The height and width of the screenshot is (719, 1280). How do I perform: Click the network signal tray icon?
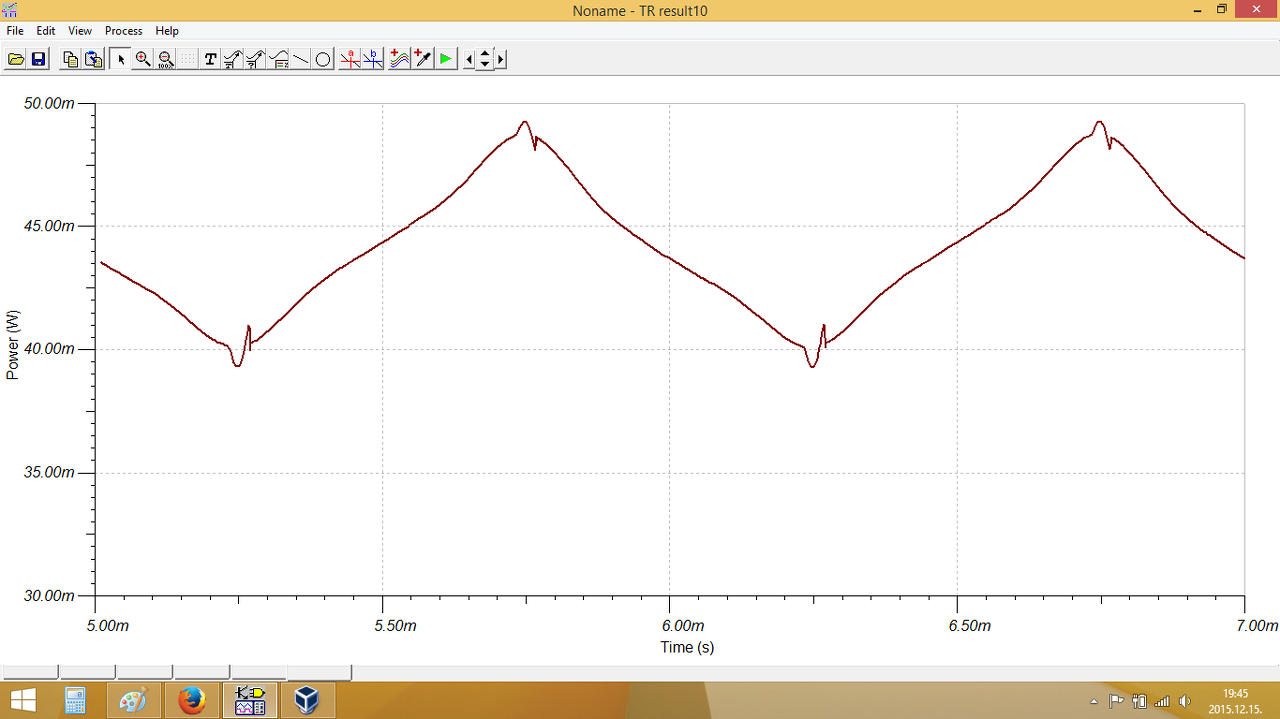pyautogui.click(x=1162, y=701)
